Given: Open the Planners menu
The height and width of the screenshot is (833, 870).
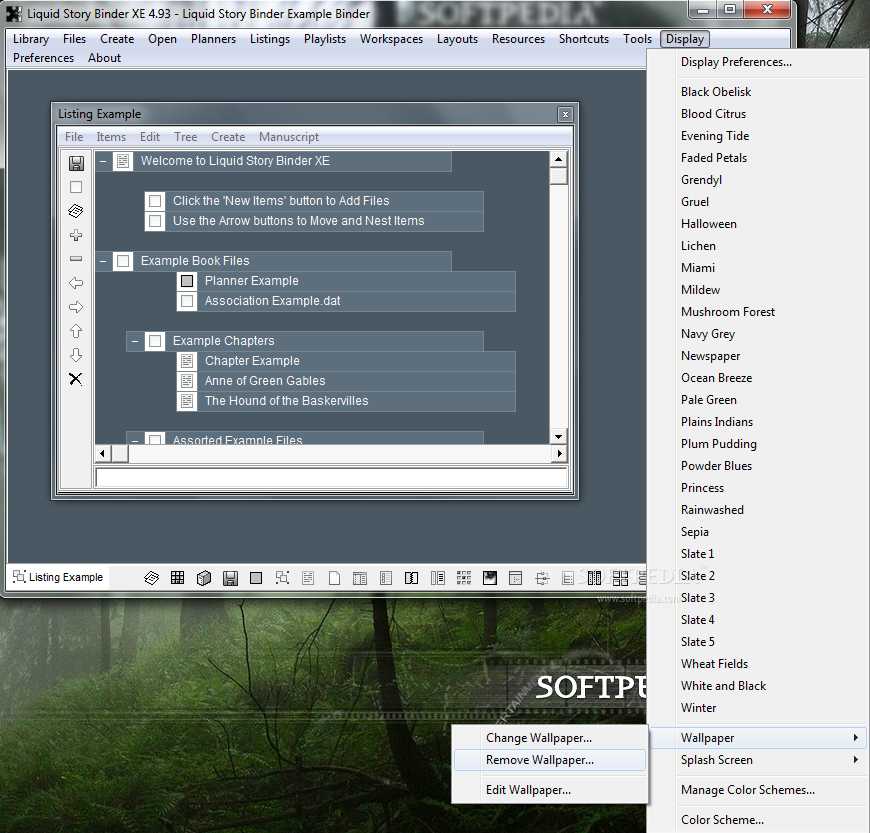Looking at the screenshot, I should 213,39.
